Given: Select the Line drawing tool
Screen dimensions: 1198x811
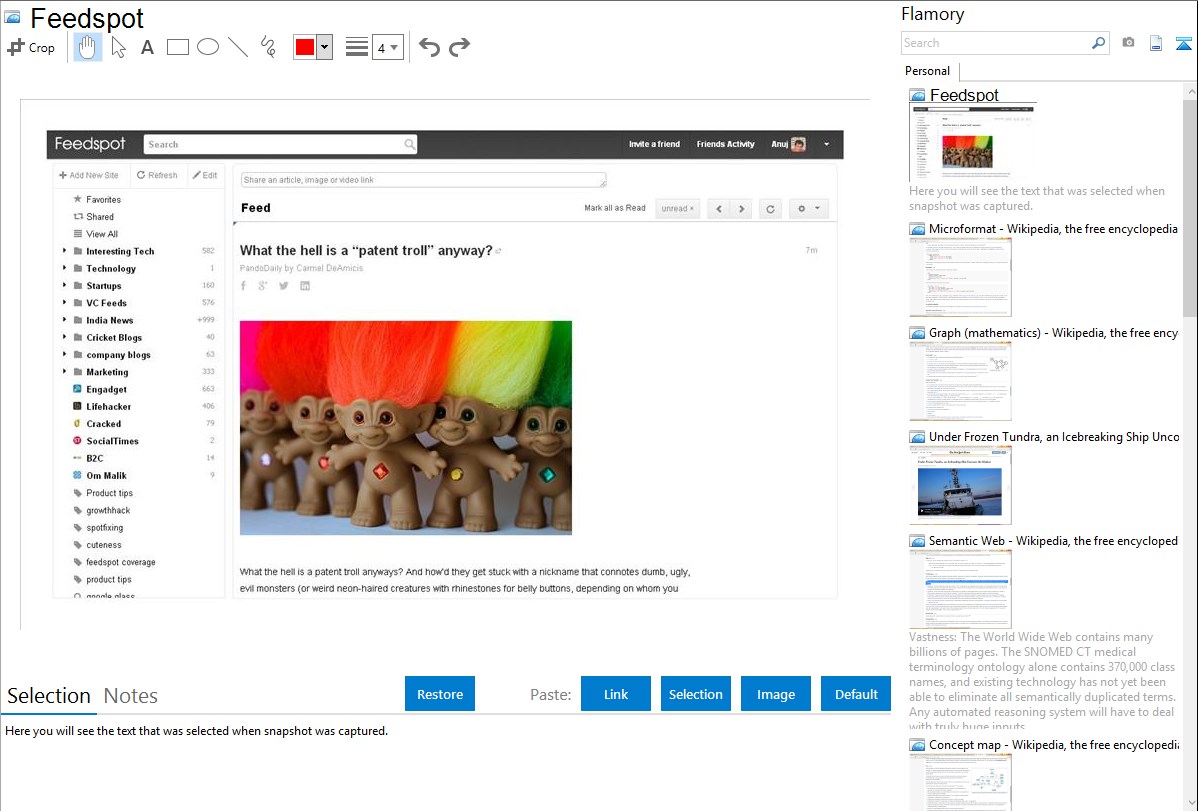Looking at the screenshot, I should pyautogui.click(x=238, y=47).
